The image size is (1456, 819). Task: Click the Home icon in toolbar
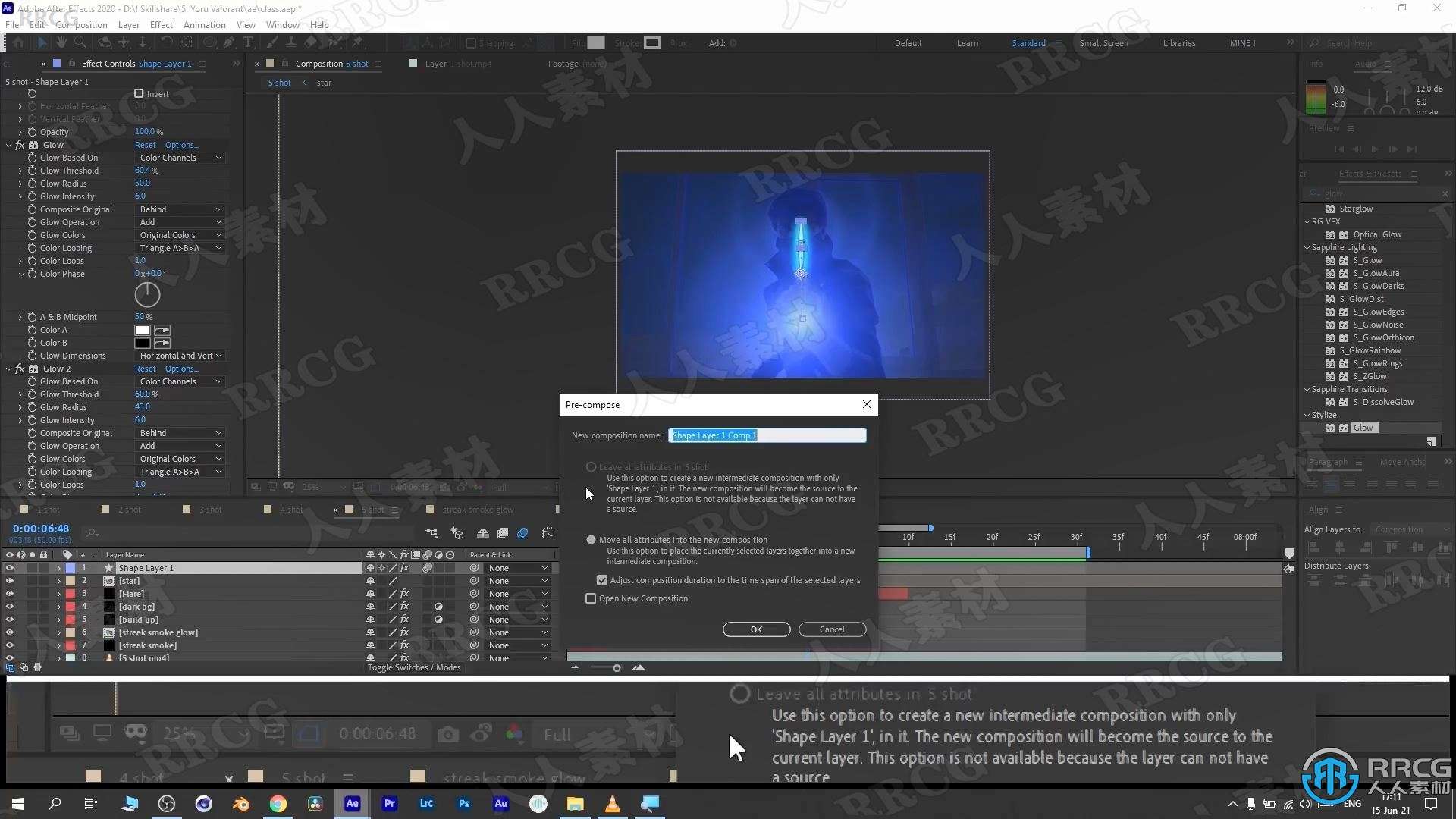coord(18,43)
